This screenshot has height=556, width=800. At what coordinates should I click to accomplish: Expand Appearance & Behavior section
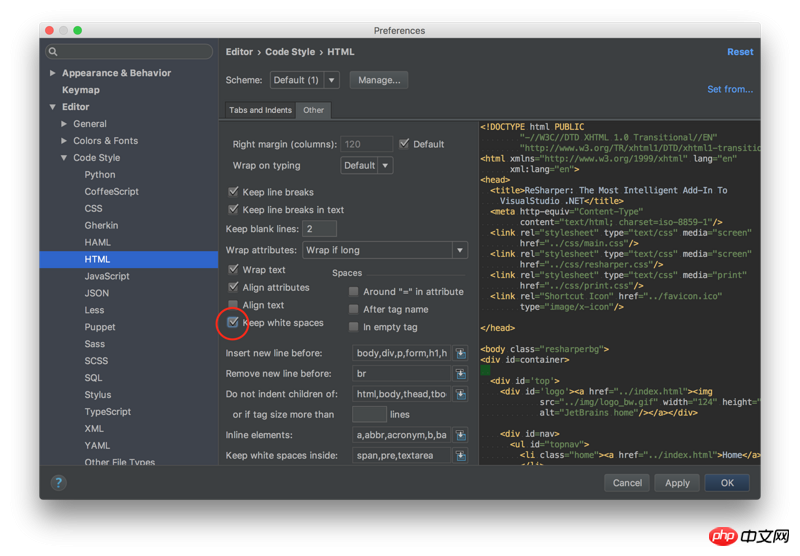(53, 73)
